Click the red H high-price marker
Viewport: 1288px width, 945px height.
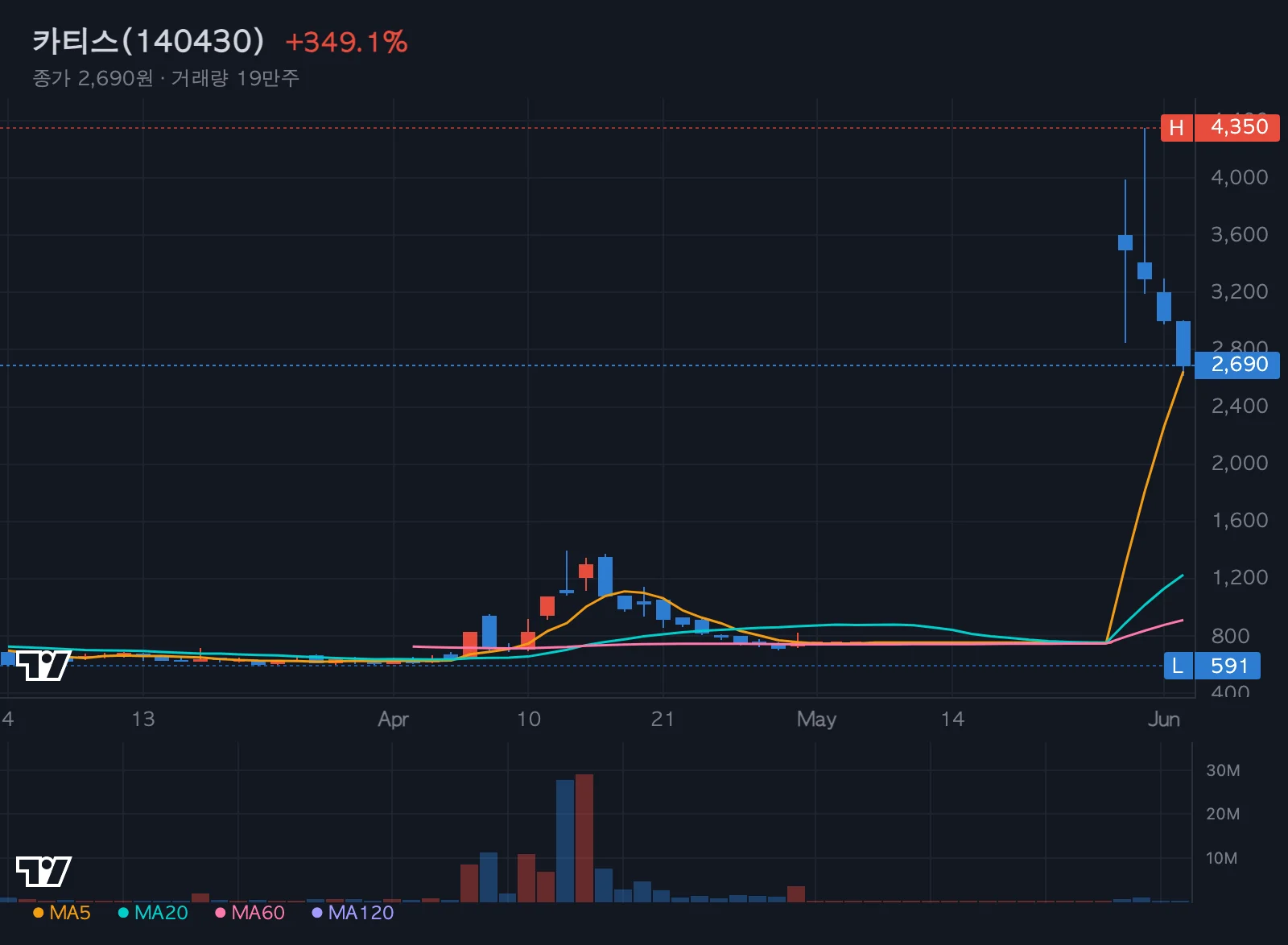[x=1177, y=128]
